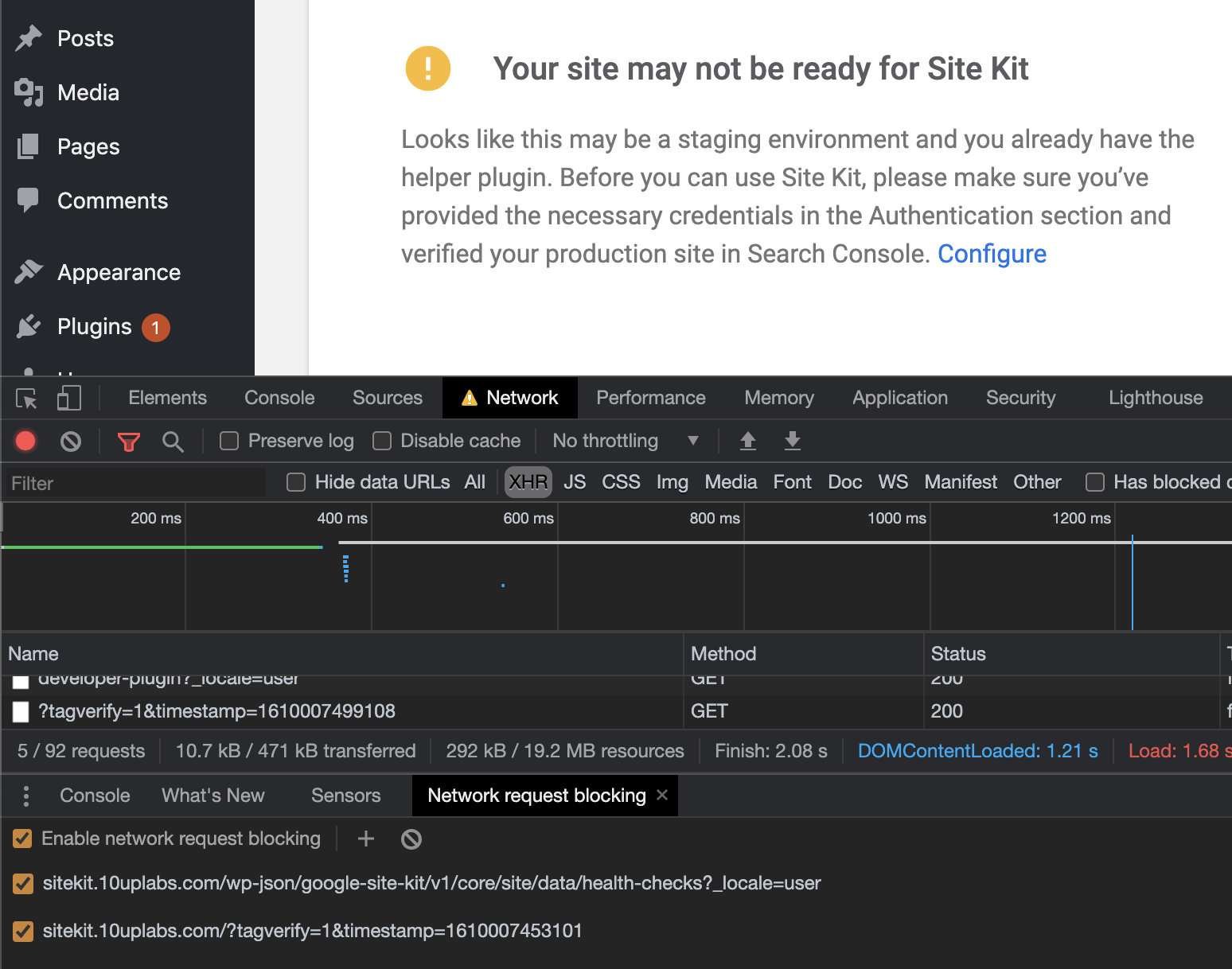Image resolution: width=1232 pixels, height=969 pixels.
Task: Open Appearance in WordPress sidebar
Action: click(x=119, y=272)
